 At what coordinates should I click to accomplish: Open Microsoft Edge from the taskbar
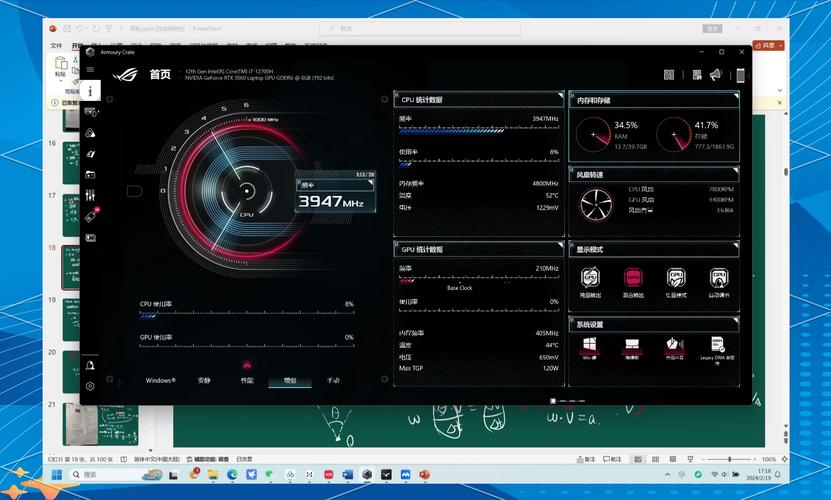point(232,475)
